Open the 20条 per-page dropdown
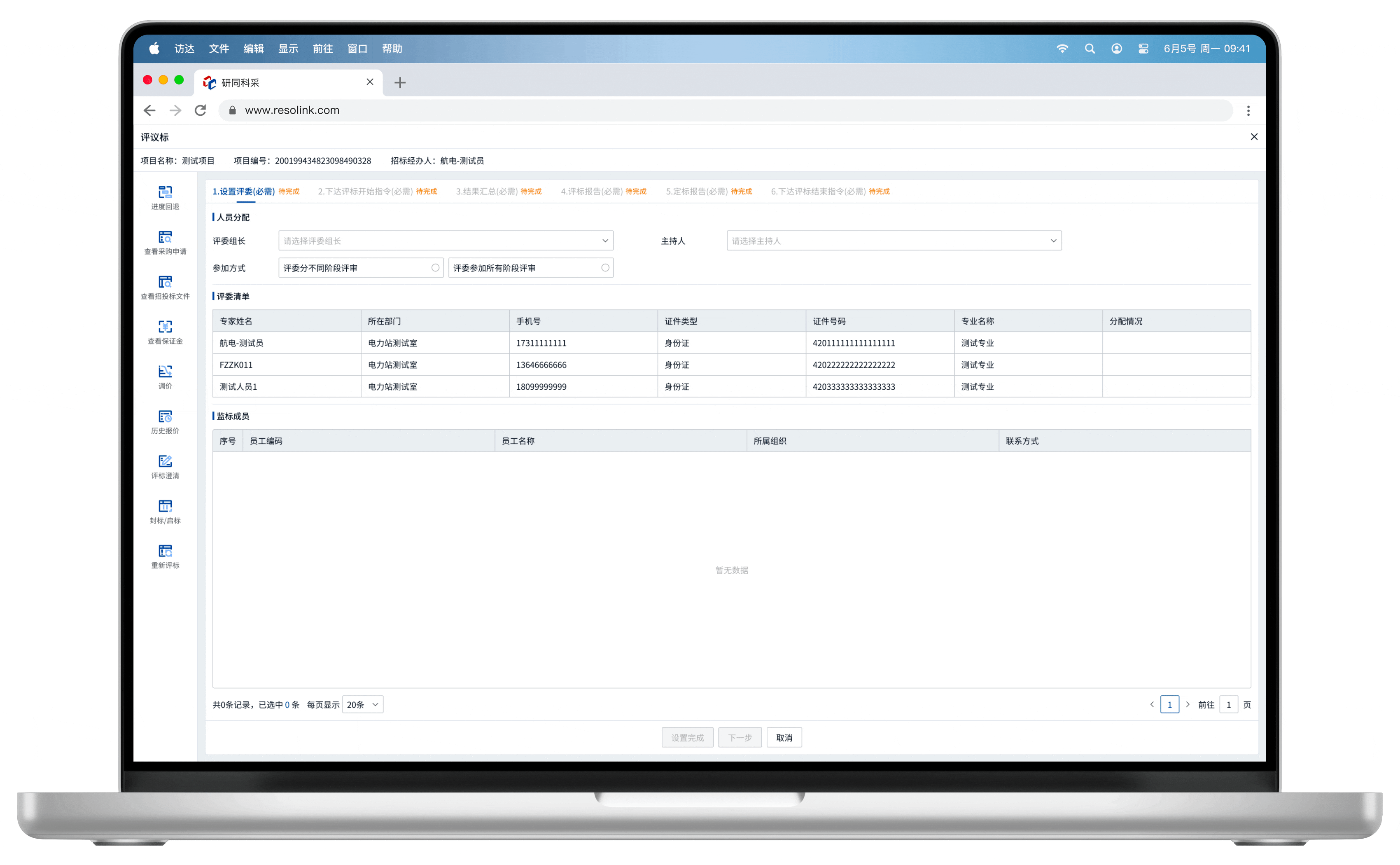 click(363, 705)
